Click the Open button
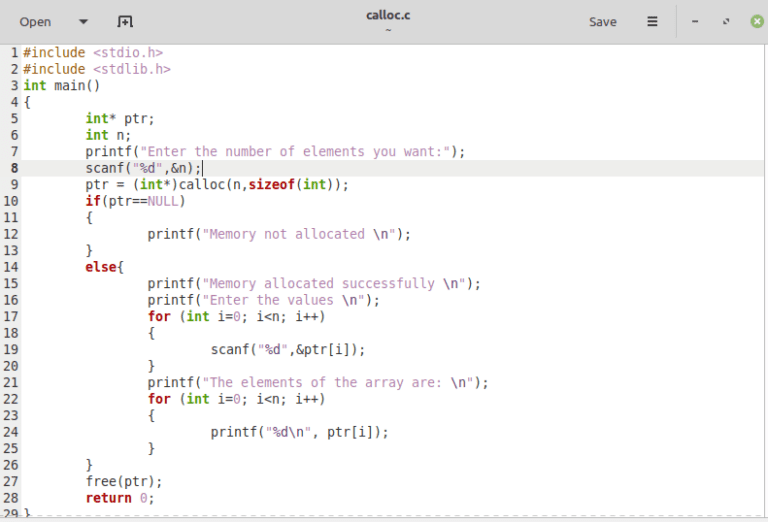This screenshot has height=522, width=768. point(35,22)
